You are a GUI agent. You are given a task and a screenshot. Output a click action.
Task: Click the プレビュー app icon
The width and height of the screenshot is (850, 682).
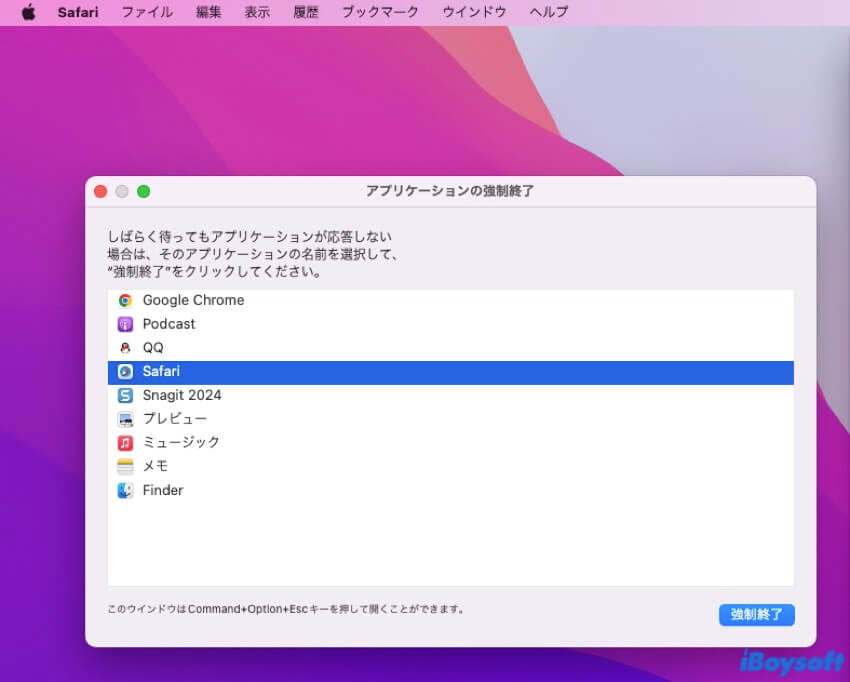[x=124, y=419]
